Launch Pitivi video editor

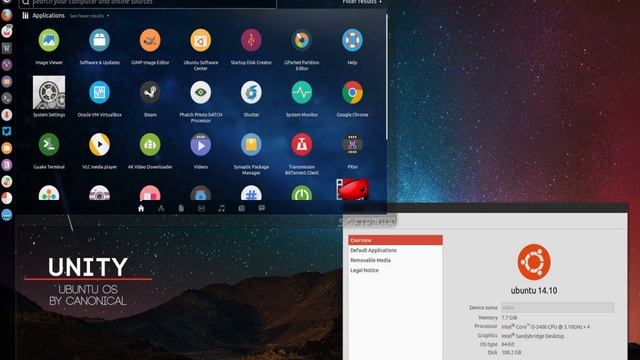tap(352, 145)
